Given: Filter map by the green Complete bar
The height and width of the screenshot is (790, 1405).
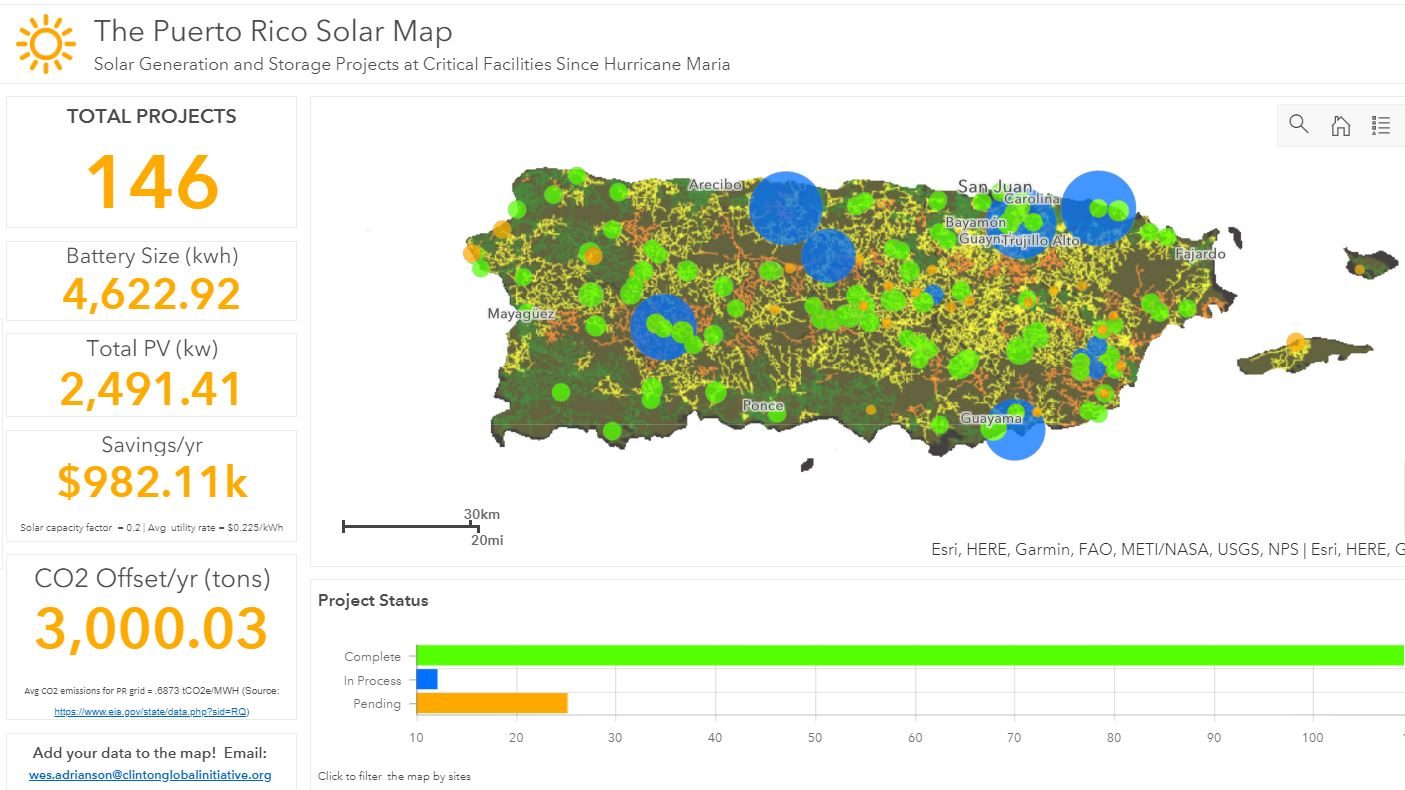Looking at the screenshot, I should 900,656.
